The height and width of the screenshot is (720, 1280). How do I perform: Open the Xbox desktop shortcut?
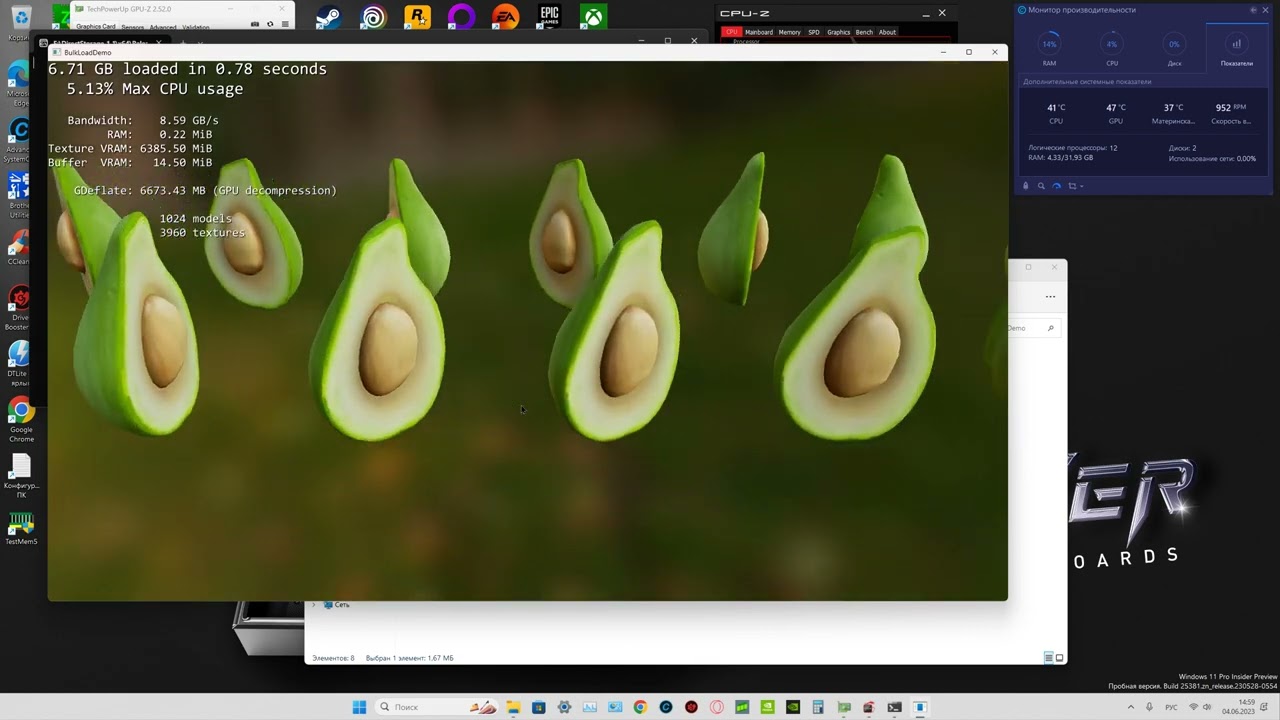click(594, 17)
